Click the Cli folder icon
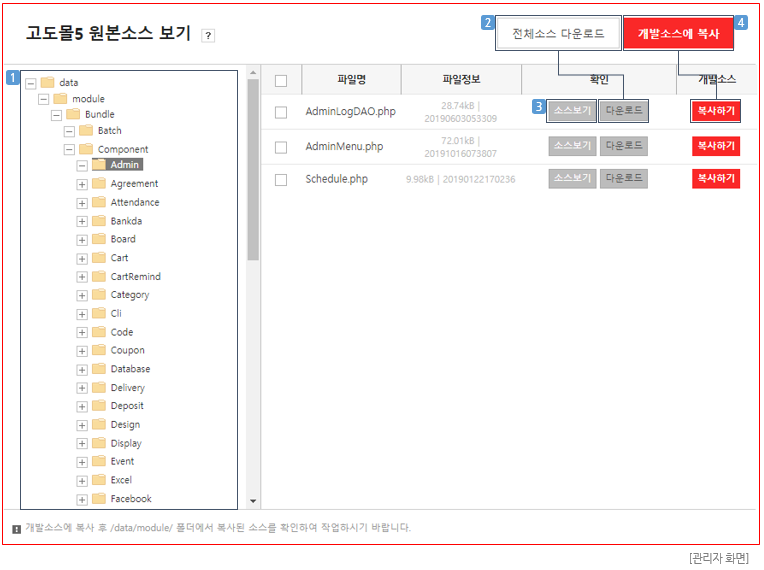This screenshot has width=764, height=570. pyautogui.click(x=99, y=313)
